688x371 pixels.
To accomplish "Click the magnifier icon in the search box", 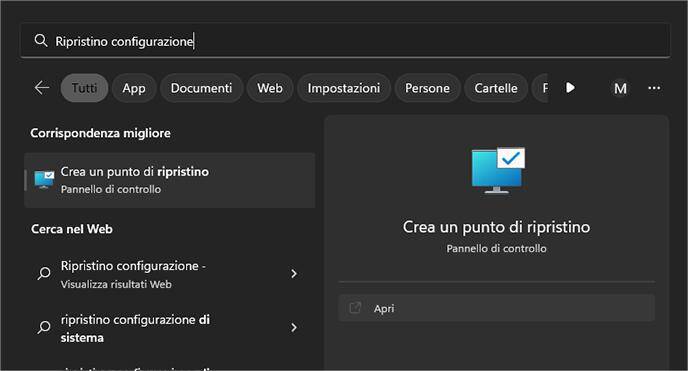I will [x=41, y=41].
